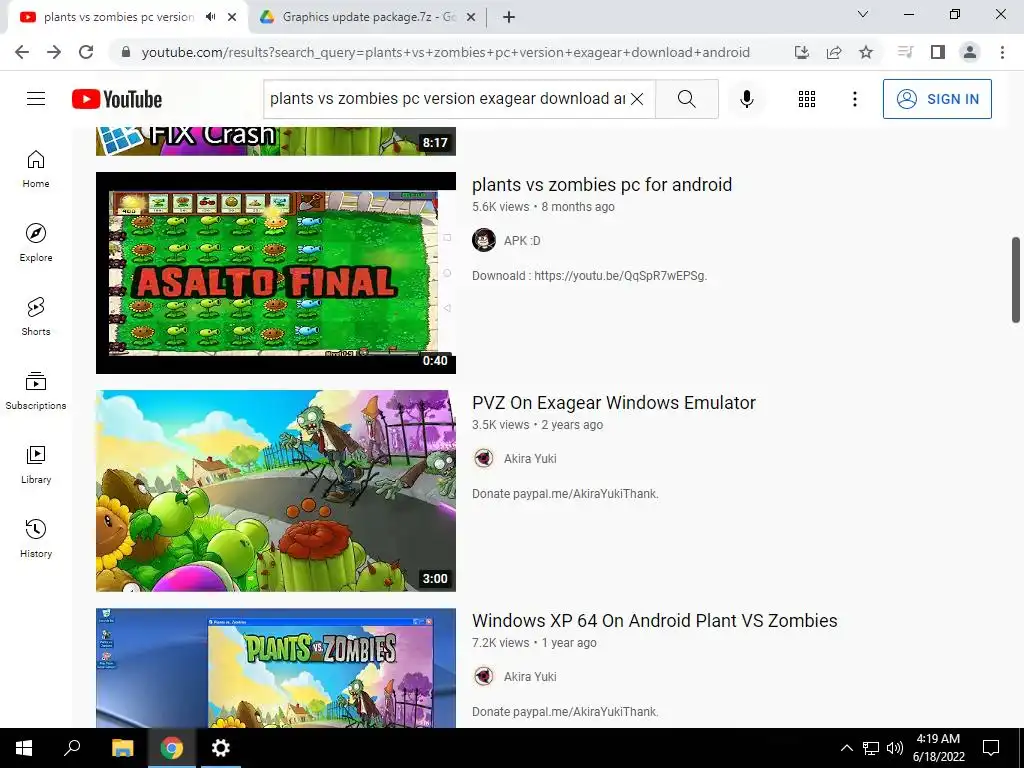Screen dimensions: 1024x768
Task: Share this page from the address bar
Action: point(834,52)
